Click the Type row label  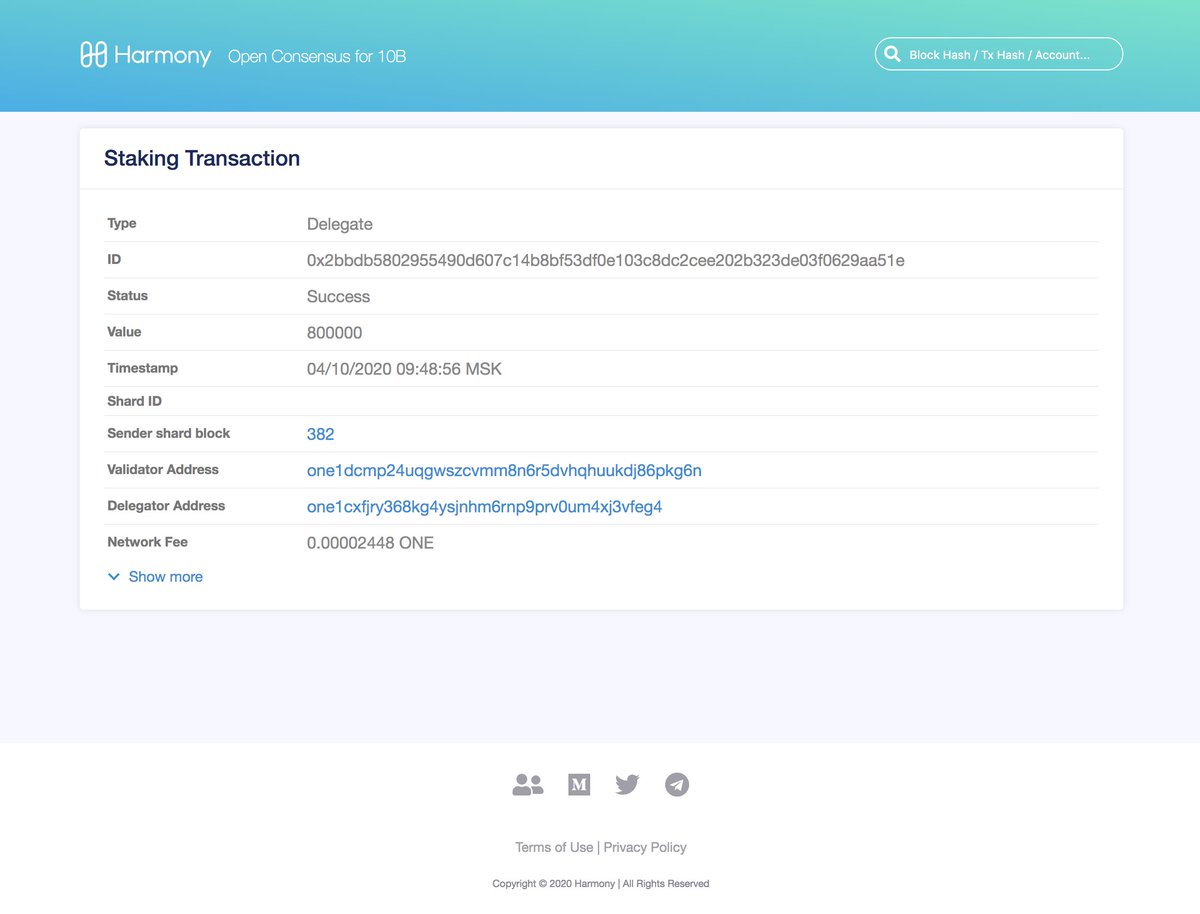pyautogui.click(x=122, y=224)
